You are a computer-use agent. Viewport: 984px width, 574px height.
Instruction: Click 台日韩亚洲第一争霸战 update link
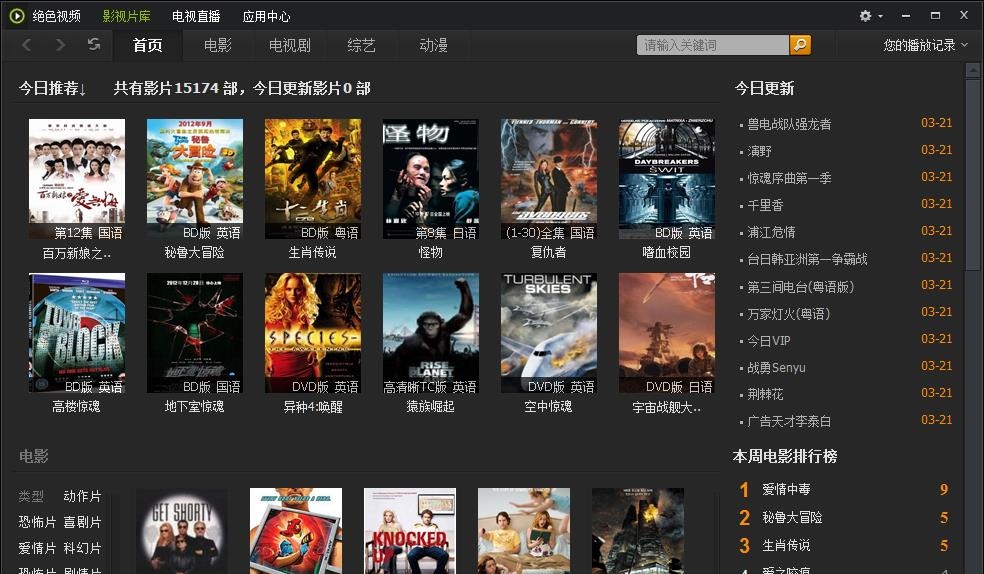click(807, 259)
